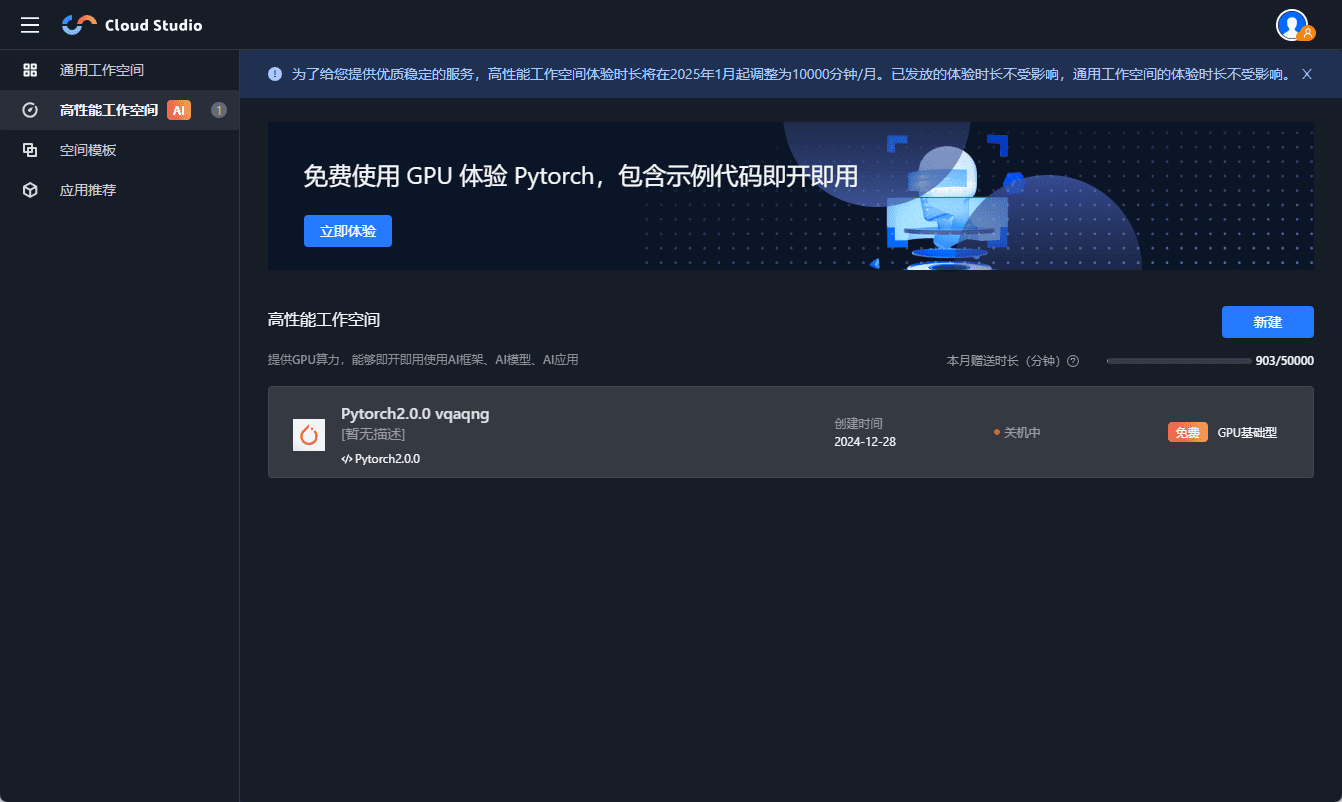1342x802 pixels.
Task: Click the 应用推荐 cube icon
Action: 30,190
